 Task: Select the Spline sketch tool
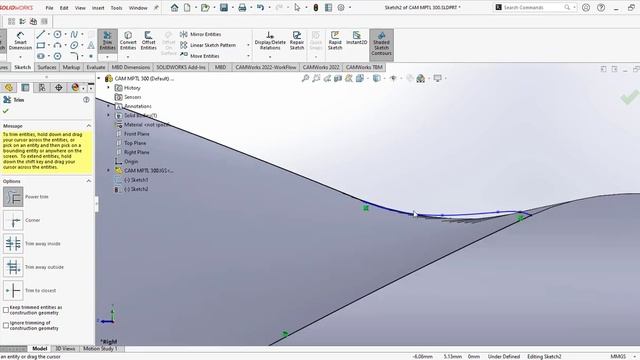click(x=74, y=35)
